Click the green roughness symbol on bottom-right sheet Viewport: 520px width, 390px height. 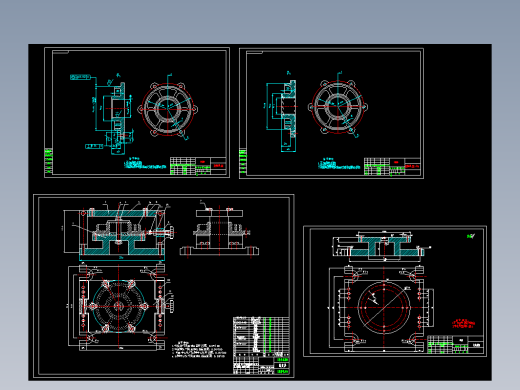(471, 236)
